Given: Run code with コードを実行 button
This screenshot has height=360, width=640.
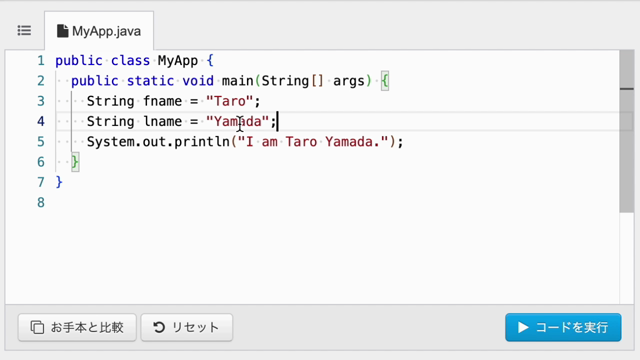Looking at the screenshot, I should coord(563,327).
